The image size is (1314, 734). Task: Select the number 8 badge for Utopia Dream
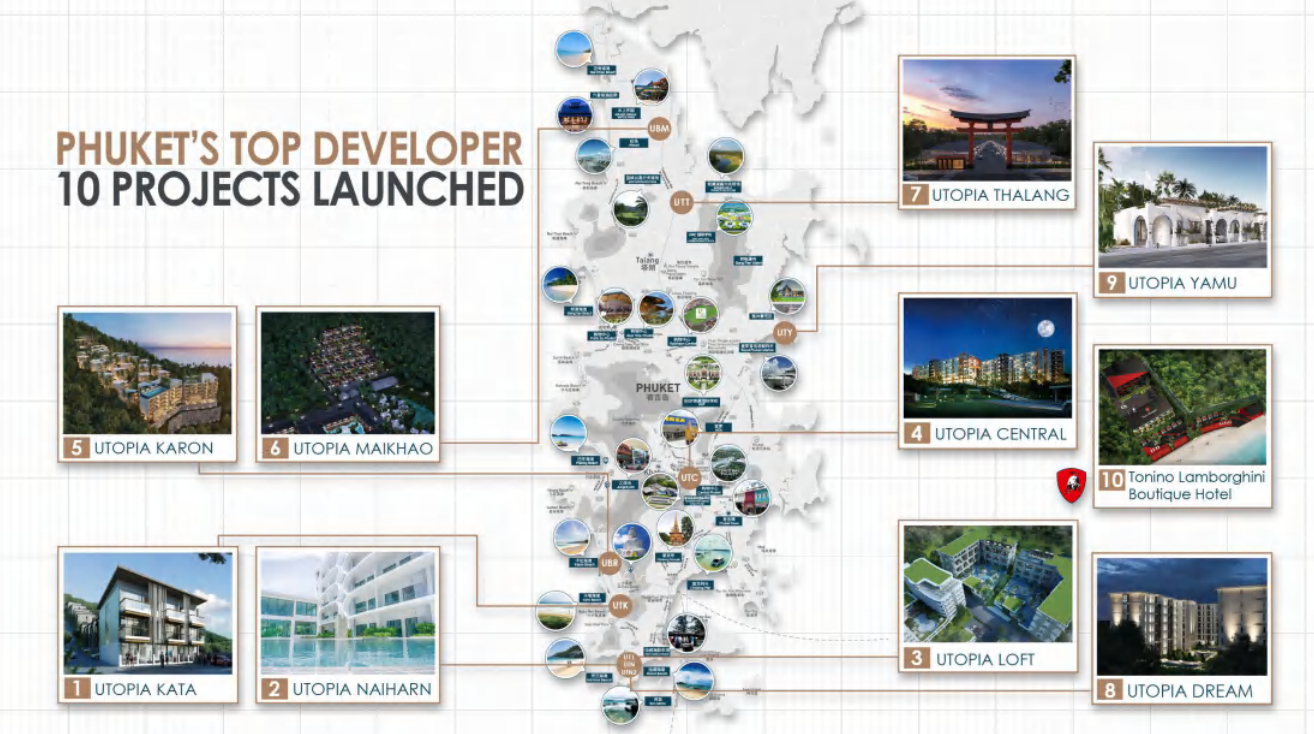click(1110, 690)
